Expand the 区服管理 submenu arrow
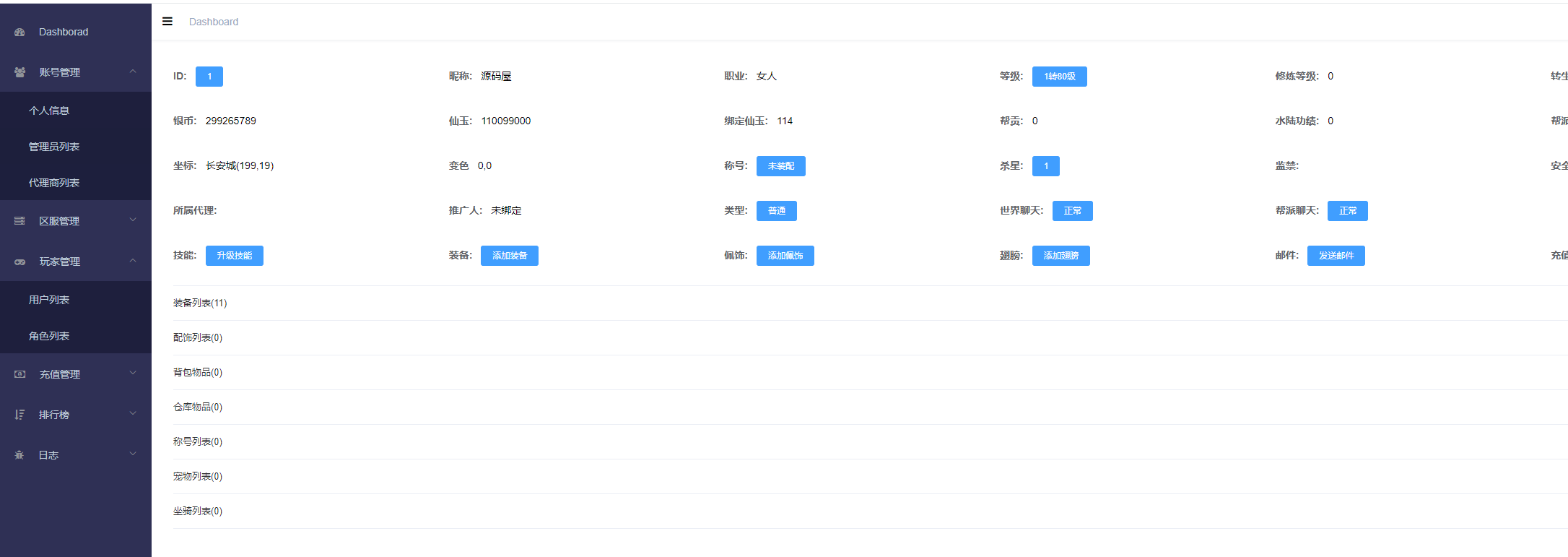Viewport: 1568px width, 557px height. click(133, 220)
